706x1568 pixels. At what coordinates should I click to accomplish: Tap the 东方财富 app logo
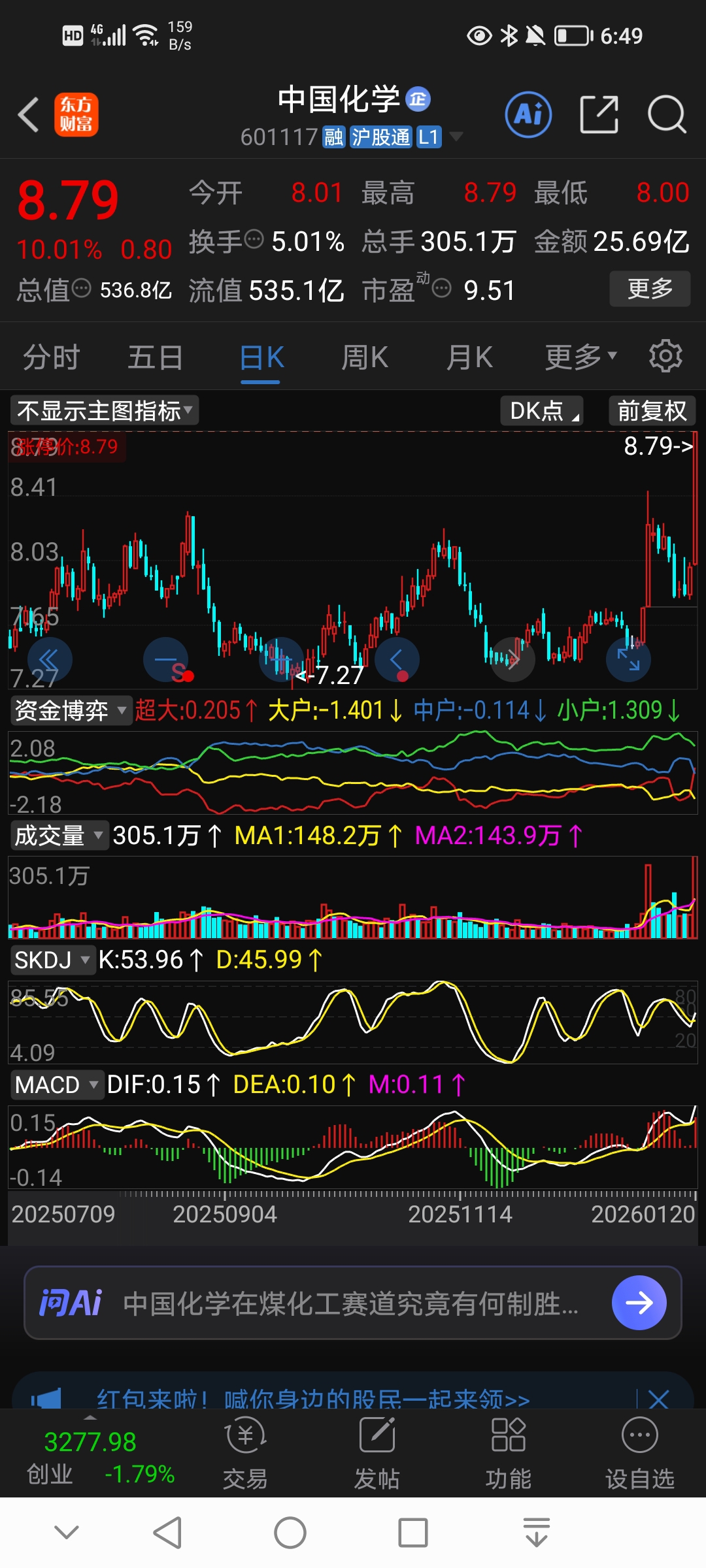(x=76, y=114)
